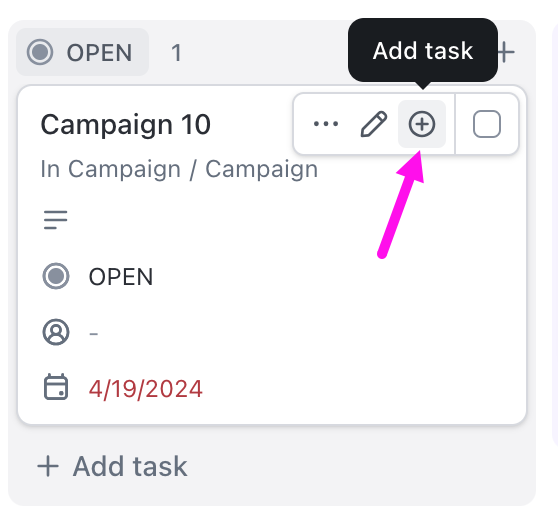Set assignee via the dash placeholder

click(94, 333)
